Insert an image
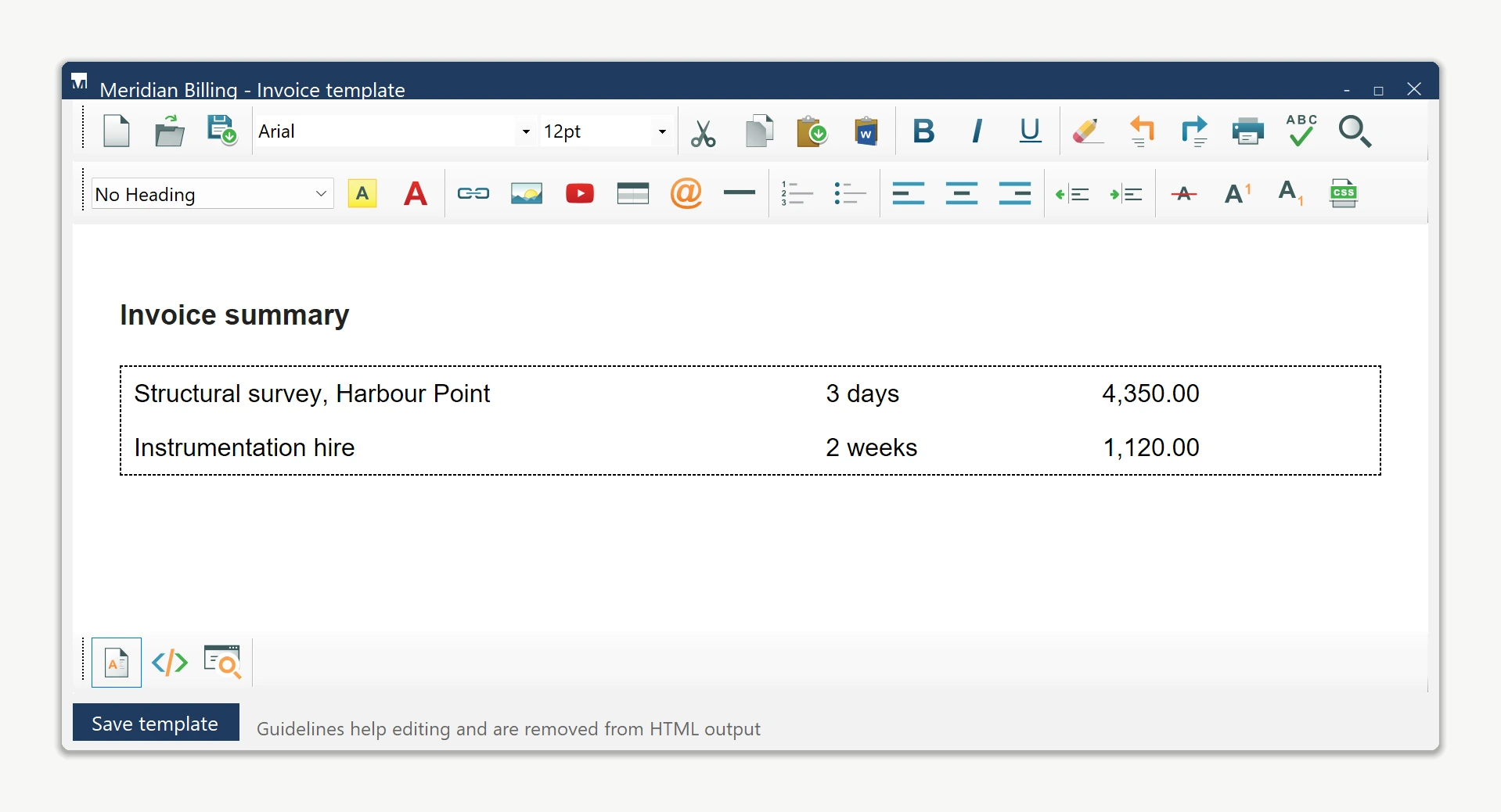The width and height of the screenshot is (1501, 812). pyautogui.click(x=527, y=193)
